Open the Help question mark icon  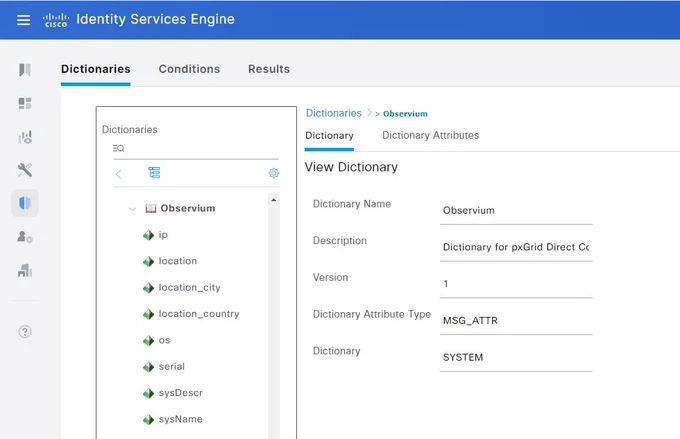(x=25, y=332)
